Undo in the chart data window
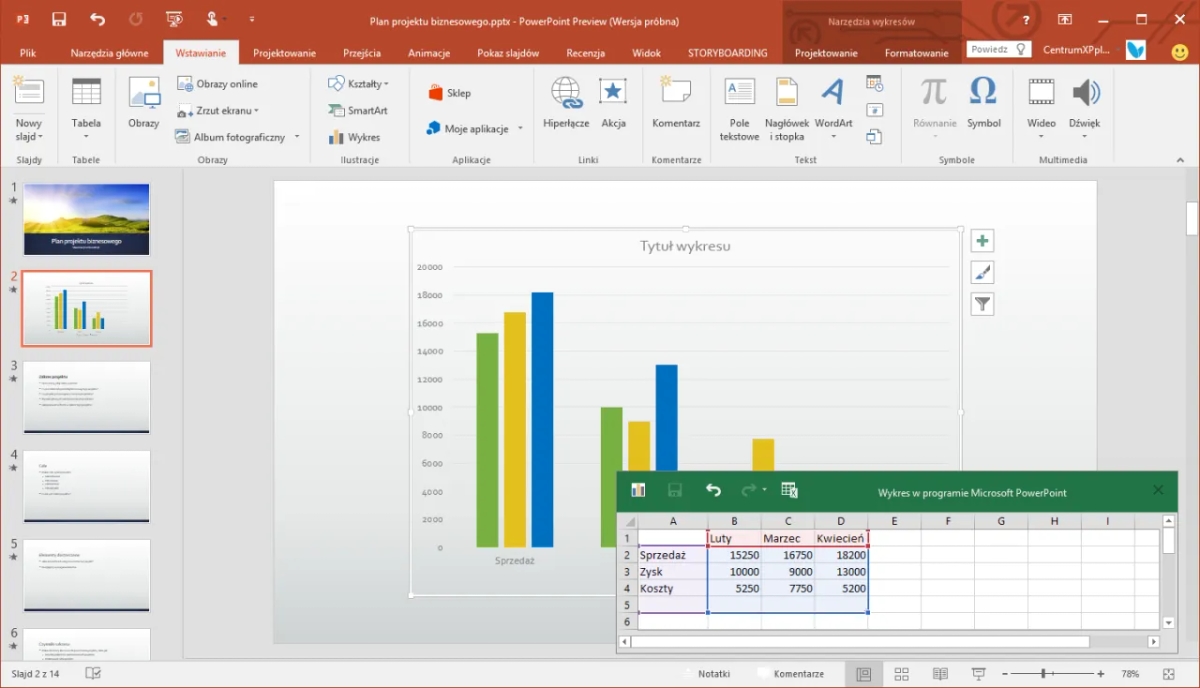This screenshot has width=1200, height=688. 713,490
